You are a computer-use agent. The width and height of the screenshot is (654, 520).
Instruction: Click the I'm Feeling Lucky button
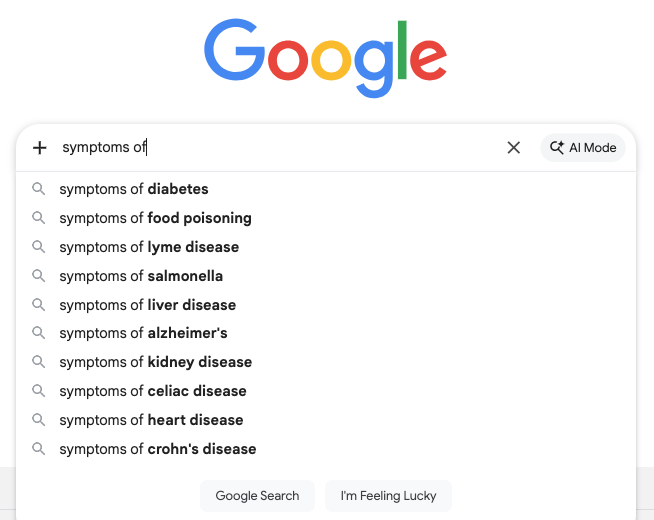click(388, 495)
